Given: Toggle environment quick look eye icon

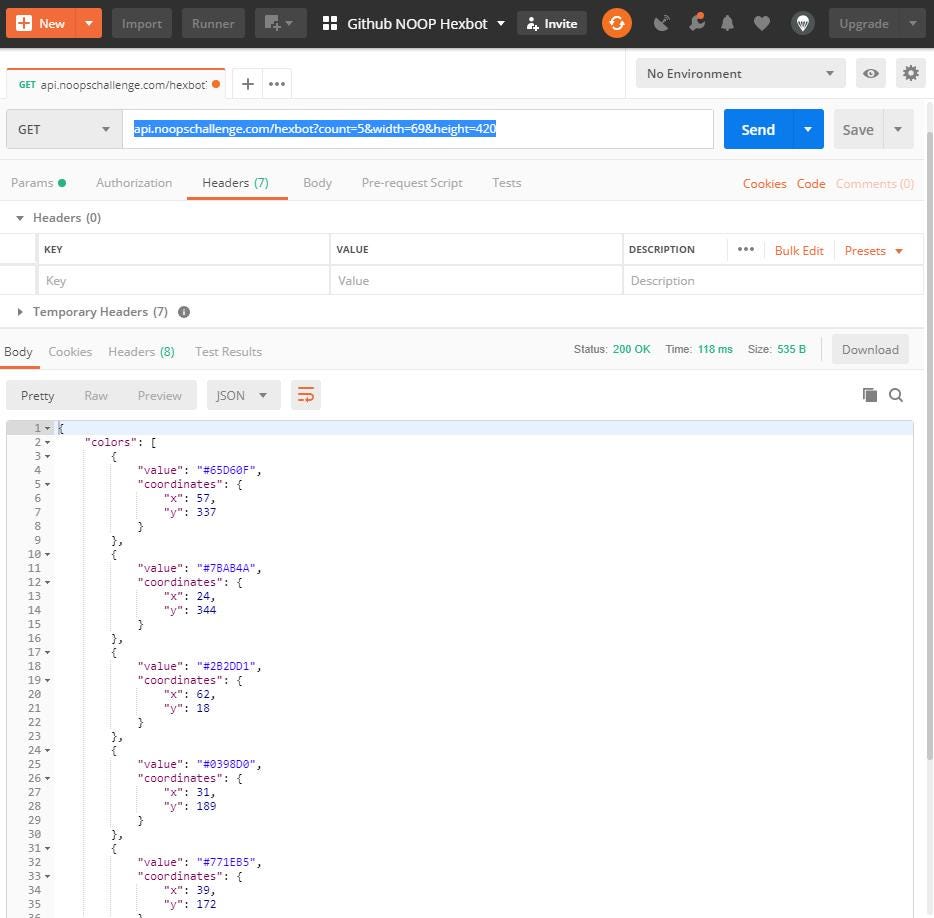Looking at the screenshot, I should click(871, 73).
